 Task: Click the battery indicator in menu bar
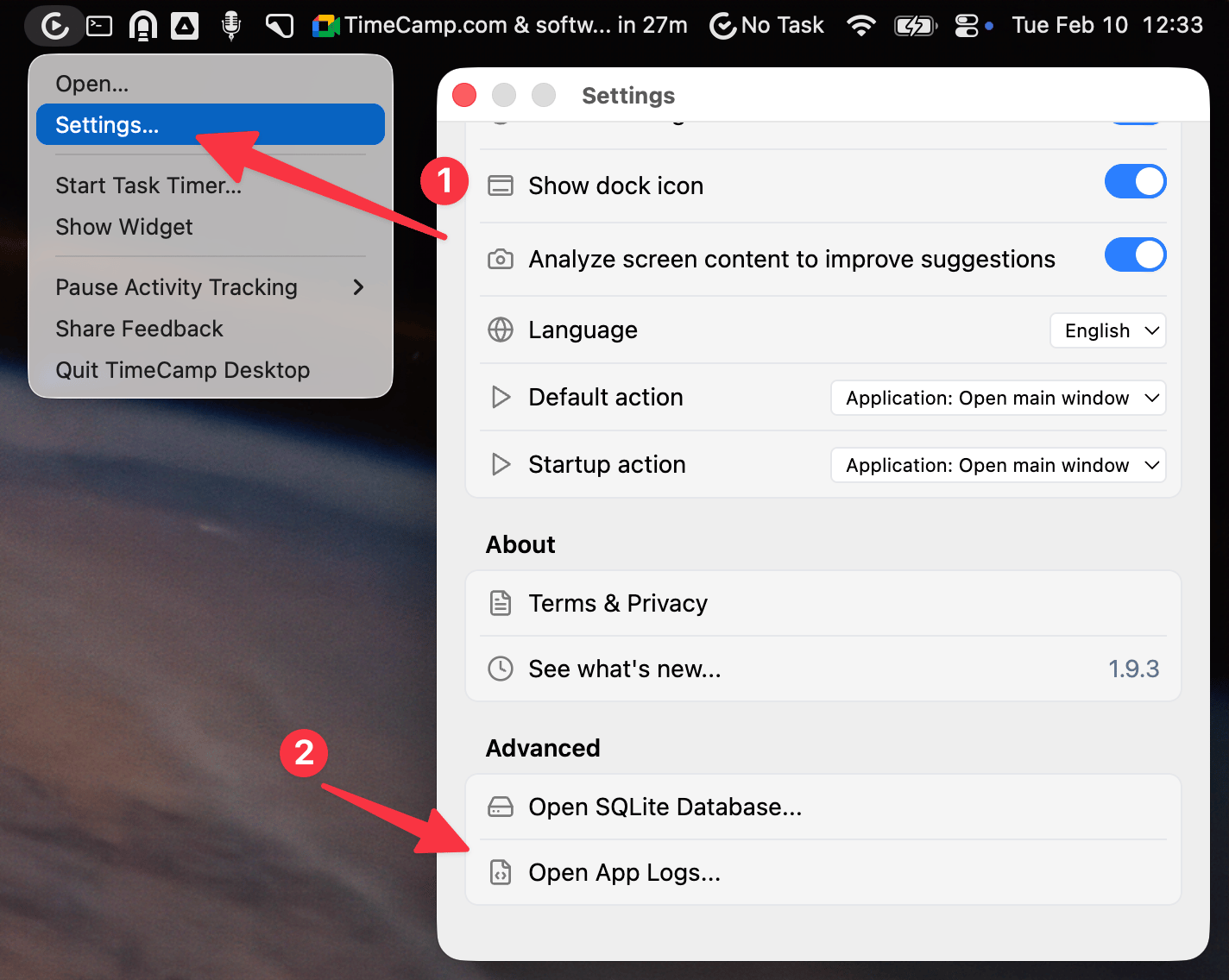[916, 25]
